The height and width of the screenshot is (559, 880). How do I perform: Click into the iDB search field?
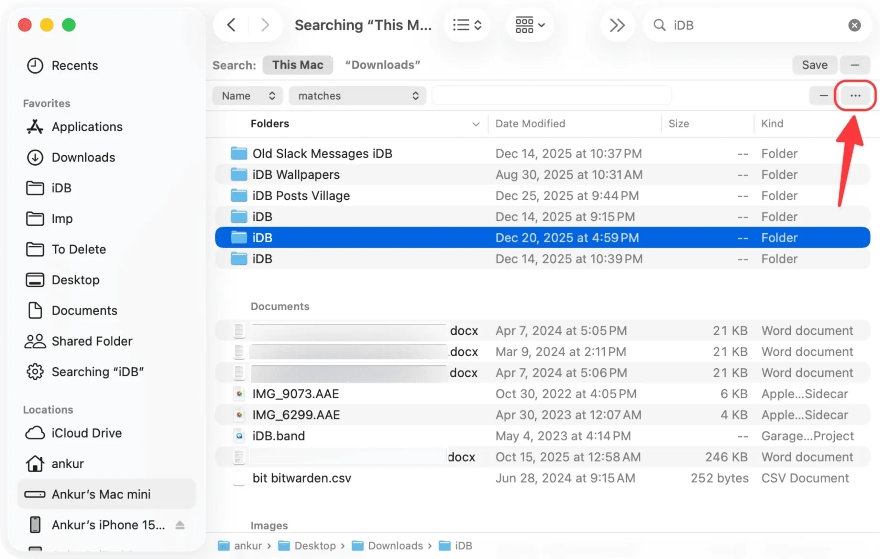tap(758, 25)
